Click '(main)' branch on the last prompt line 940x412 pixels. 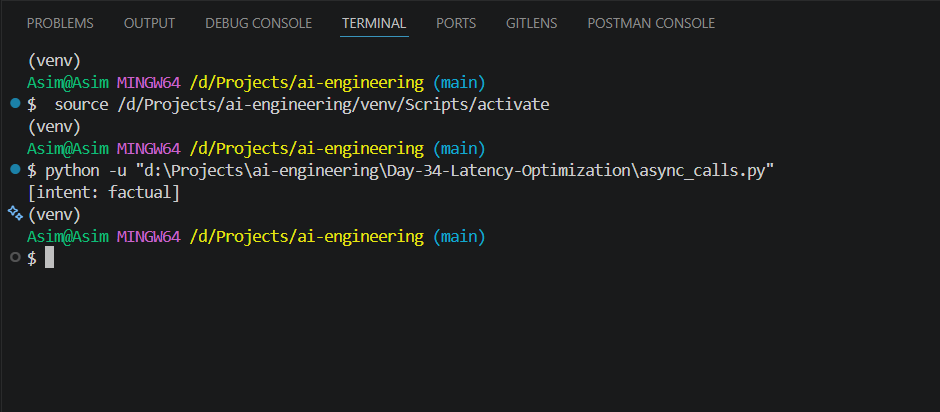459,237
